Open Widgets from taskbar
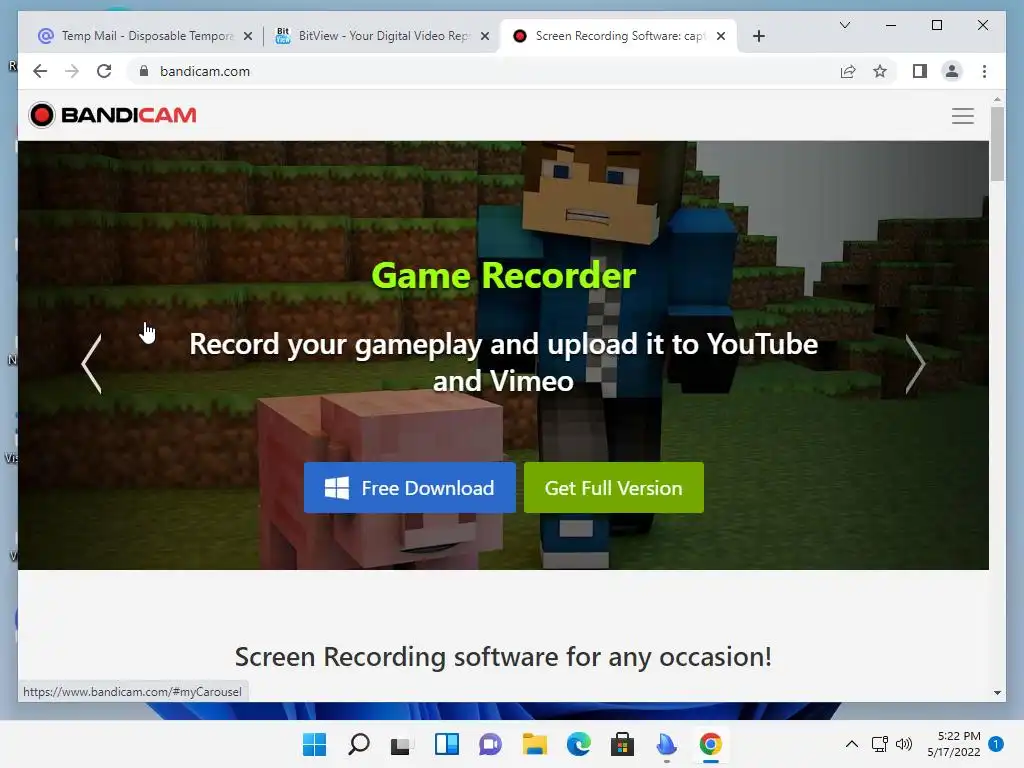 point(447,744)
